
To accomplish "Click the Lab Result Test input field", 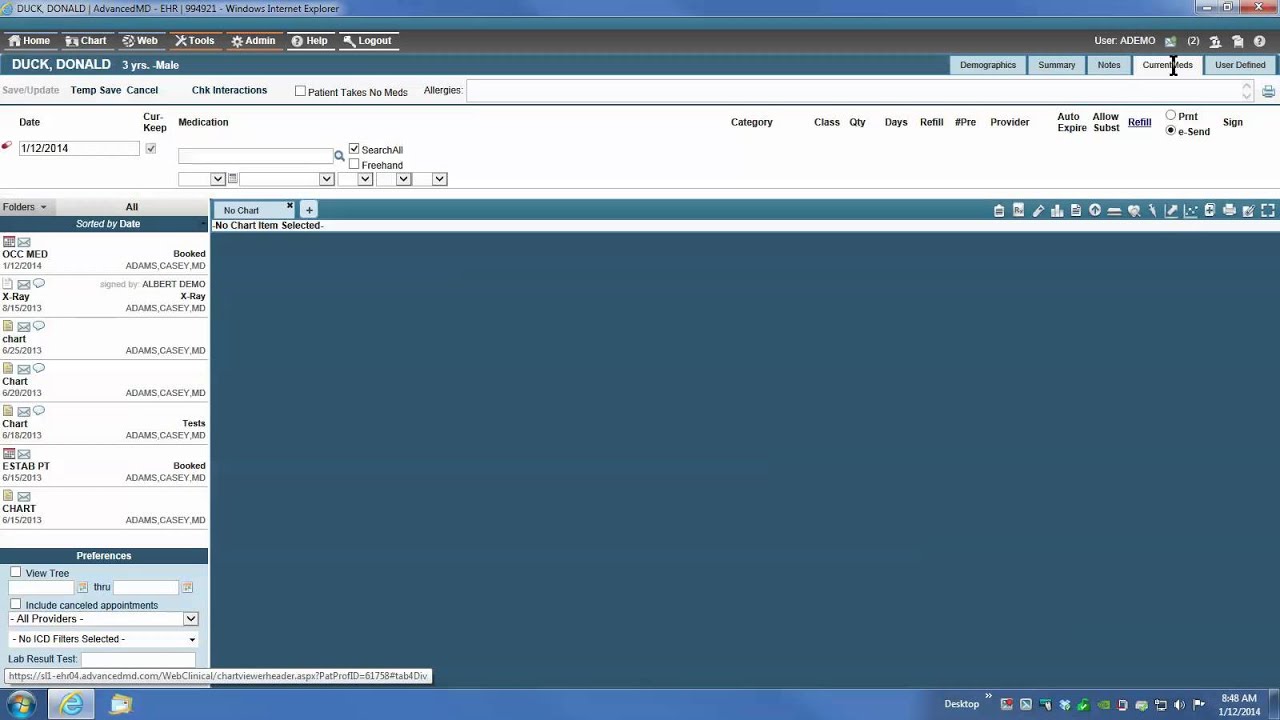I will click(138, 659).
